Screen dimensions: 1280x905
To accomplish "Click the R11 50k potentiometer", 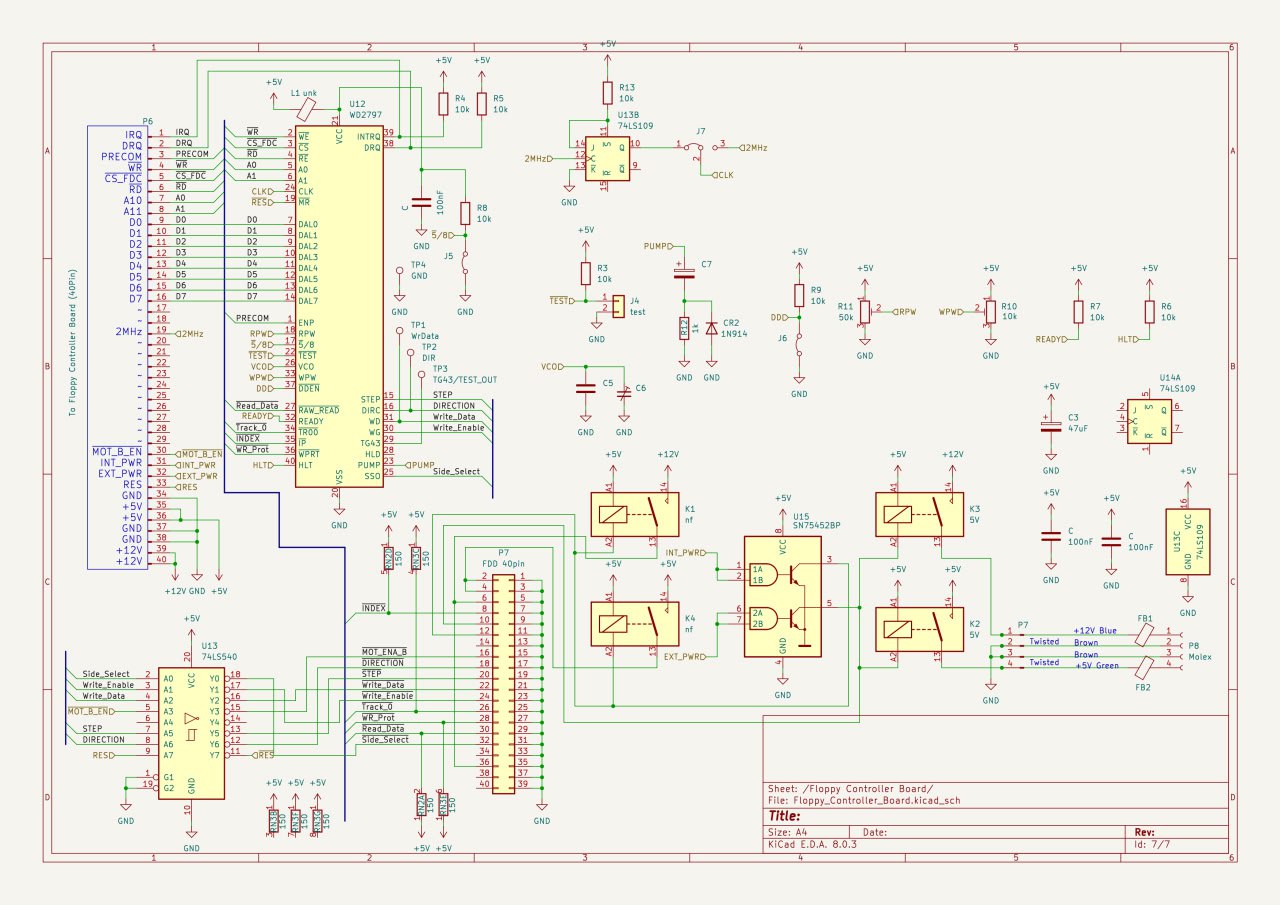I will 865,312.
